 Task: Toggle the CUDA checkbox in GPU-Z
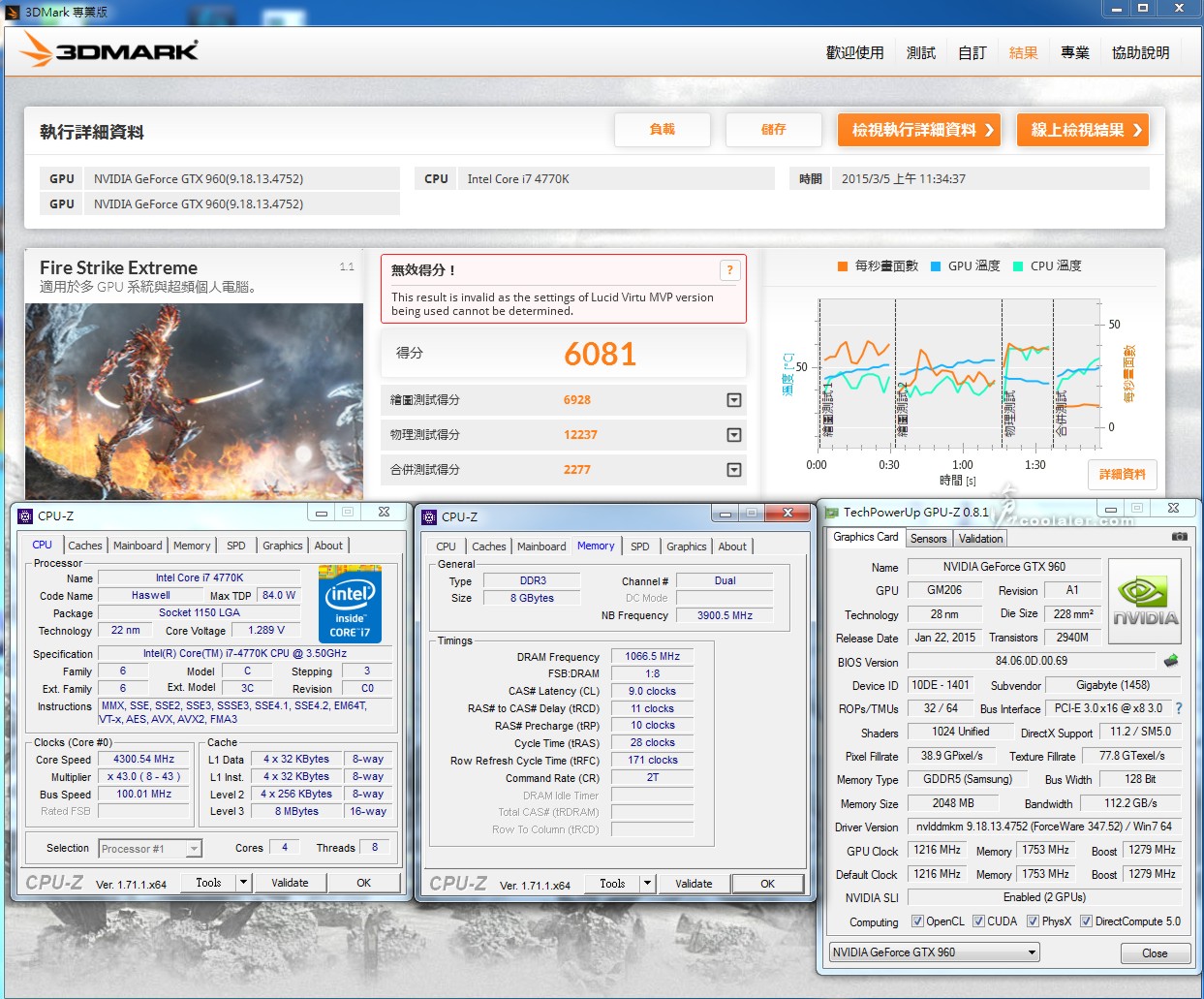(978, 921)
